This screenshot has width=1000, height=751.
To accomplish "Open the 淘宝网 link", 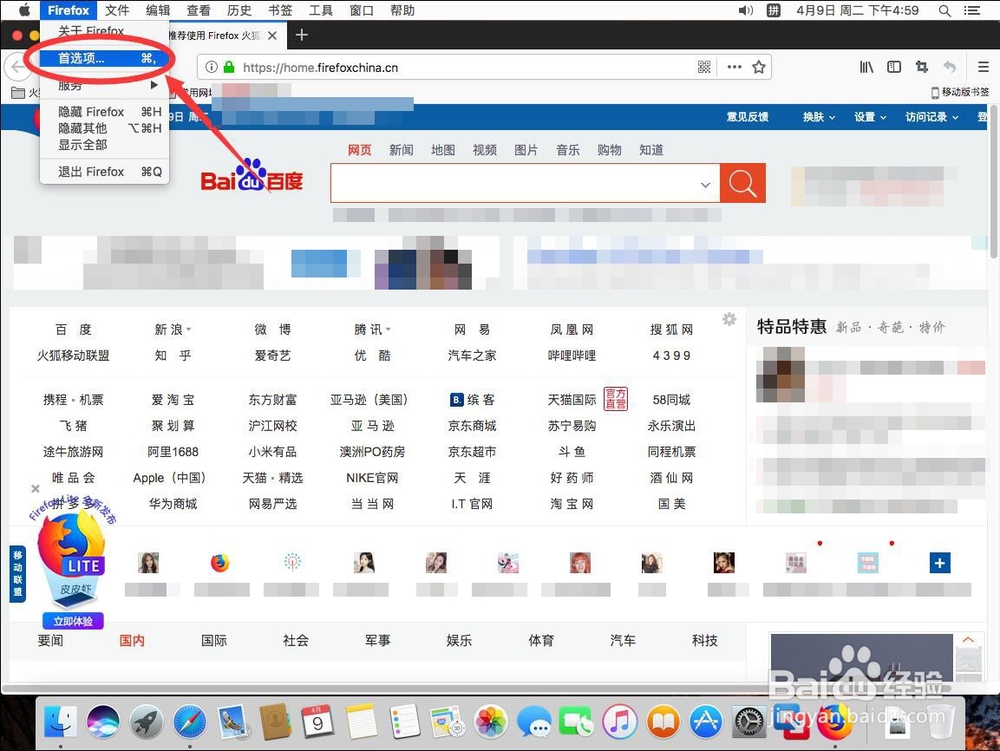I will [571, 504].
